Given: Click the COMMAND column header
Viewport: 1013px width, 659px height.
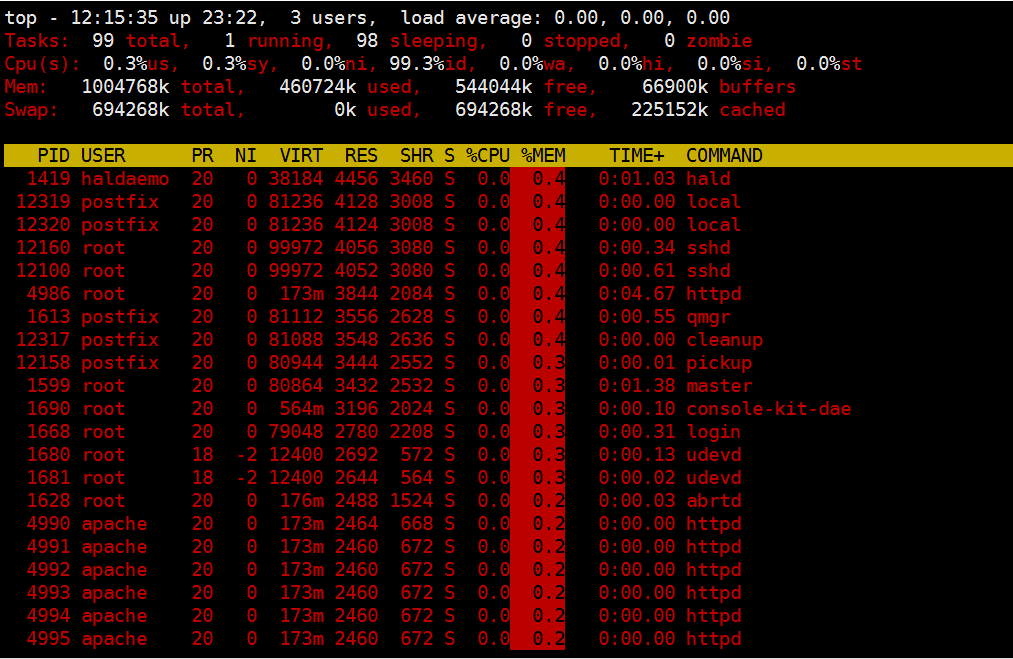Looking at the screenshot, I should (724, 156).
